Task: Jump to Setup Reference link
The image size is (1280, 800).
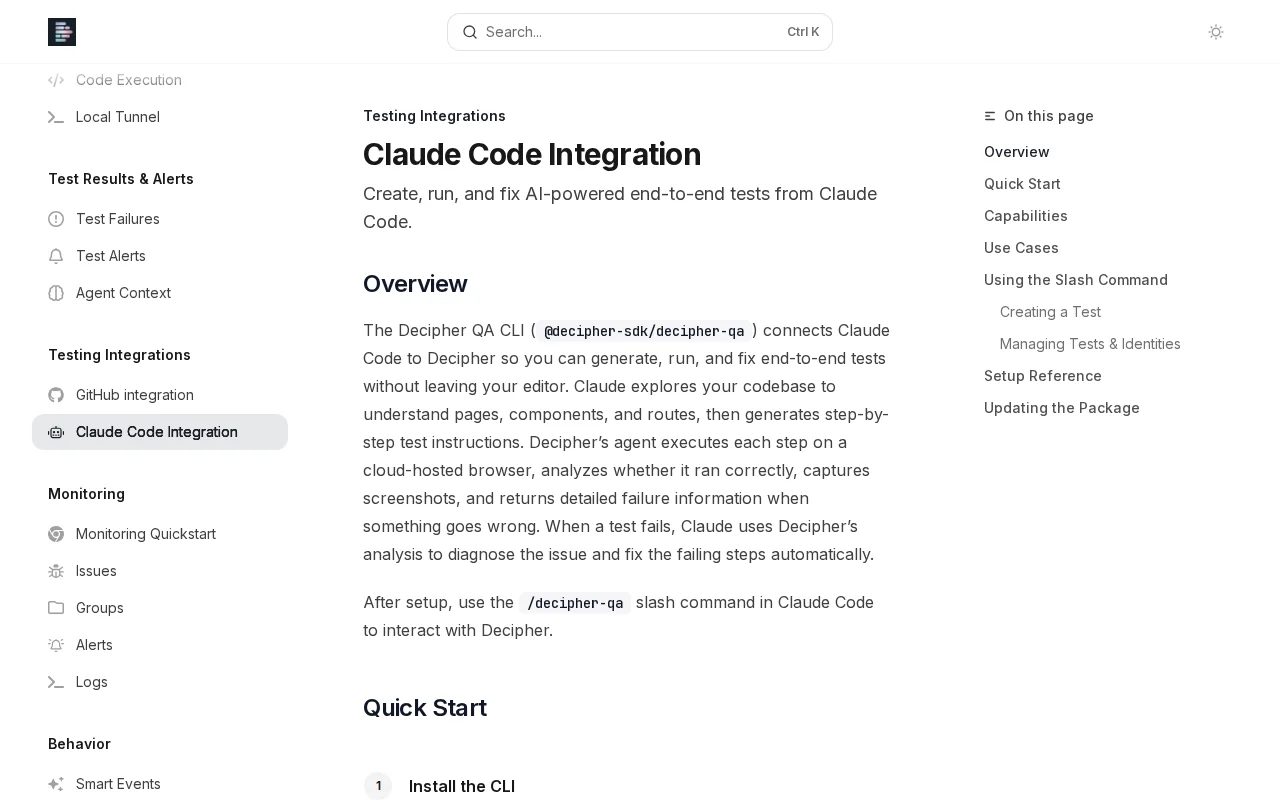Action: pos(1042,376)
